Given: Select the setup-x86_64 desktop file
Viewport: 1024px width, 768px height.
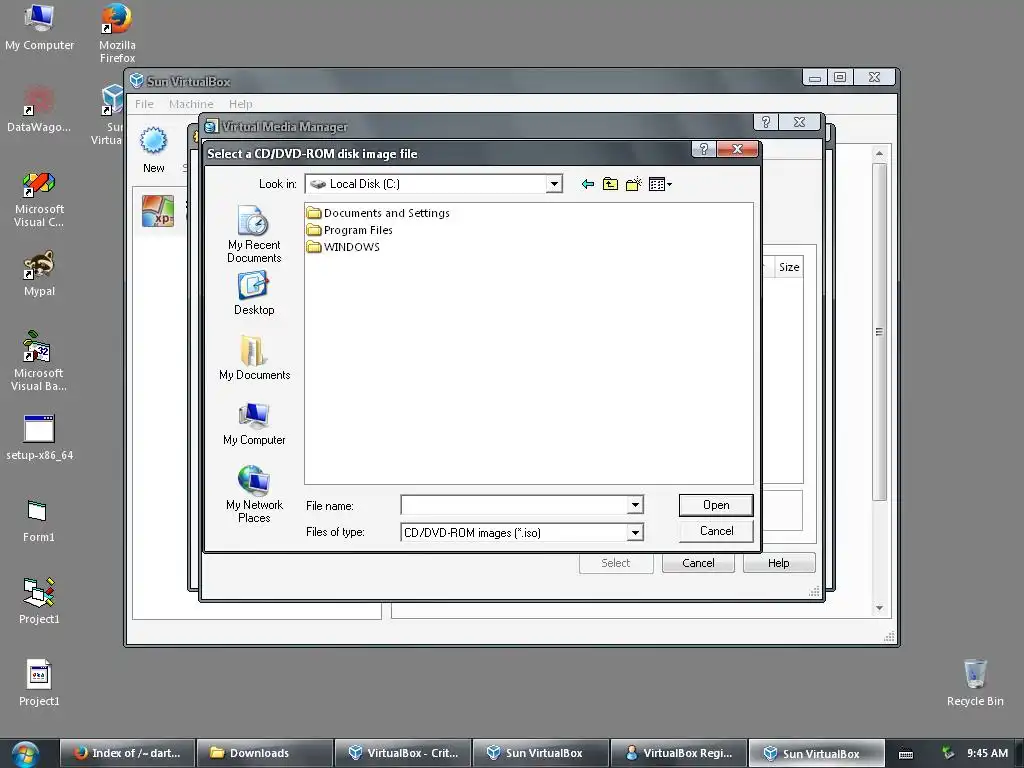Looking at the screenshot, I should click(39, 438).
